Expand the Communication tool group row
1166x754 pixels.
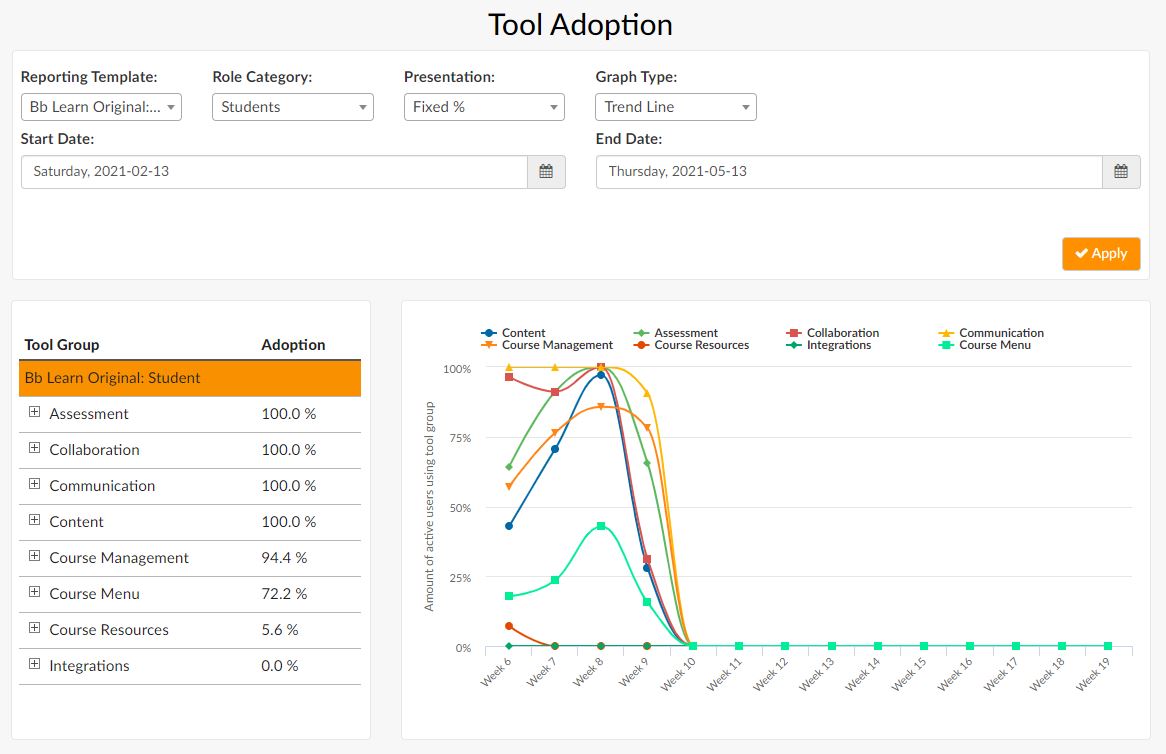click(x=34, y=484)
